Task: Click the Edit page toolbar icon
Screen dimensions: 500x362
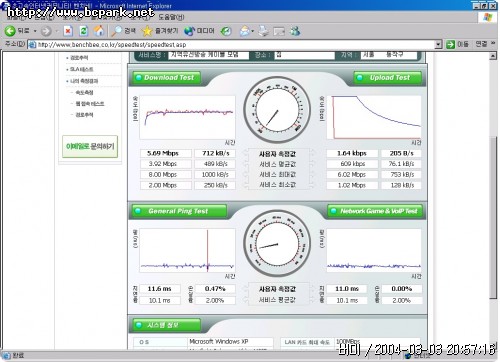Action: click(x=279, y=31)
